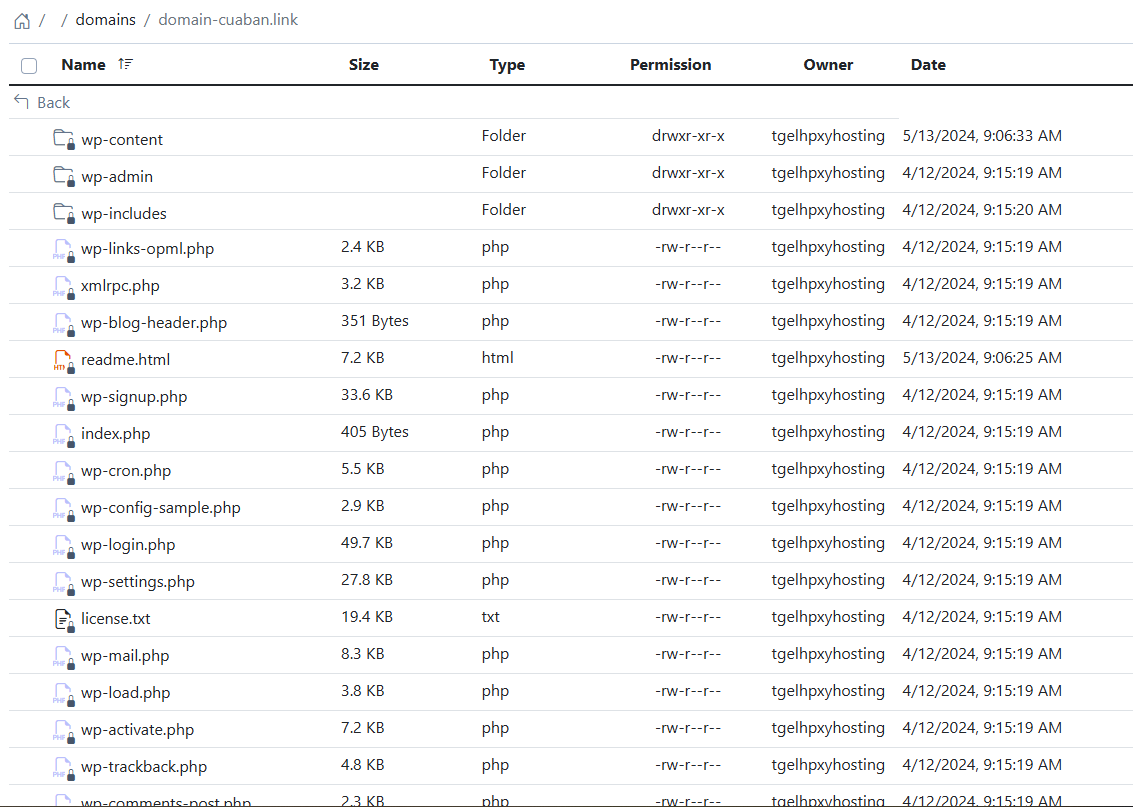
Task: Click the wp-trackback.php file icon
Action: click(64, 767)
